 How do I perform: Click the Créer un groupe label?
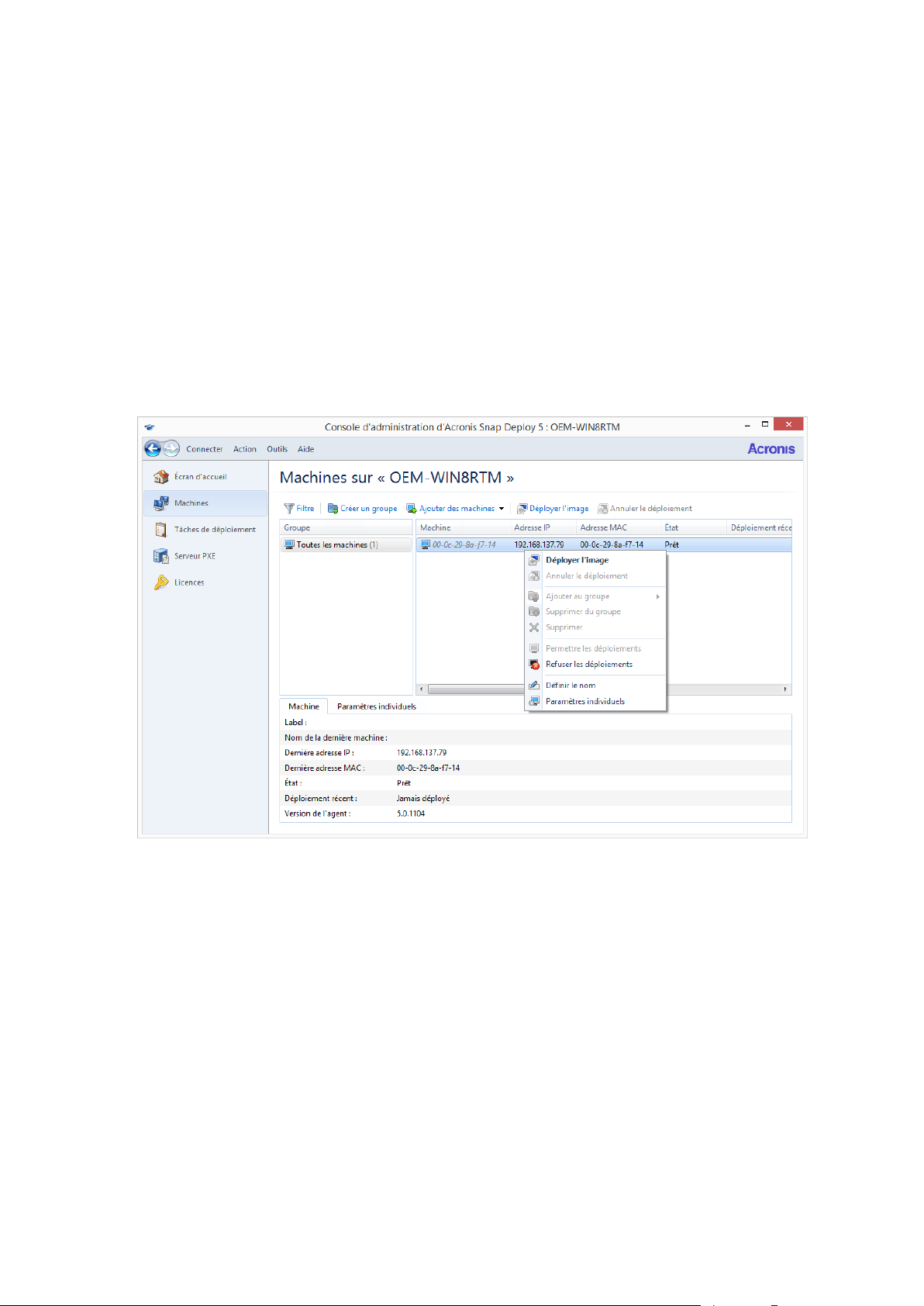[x=369, y=509]
